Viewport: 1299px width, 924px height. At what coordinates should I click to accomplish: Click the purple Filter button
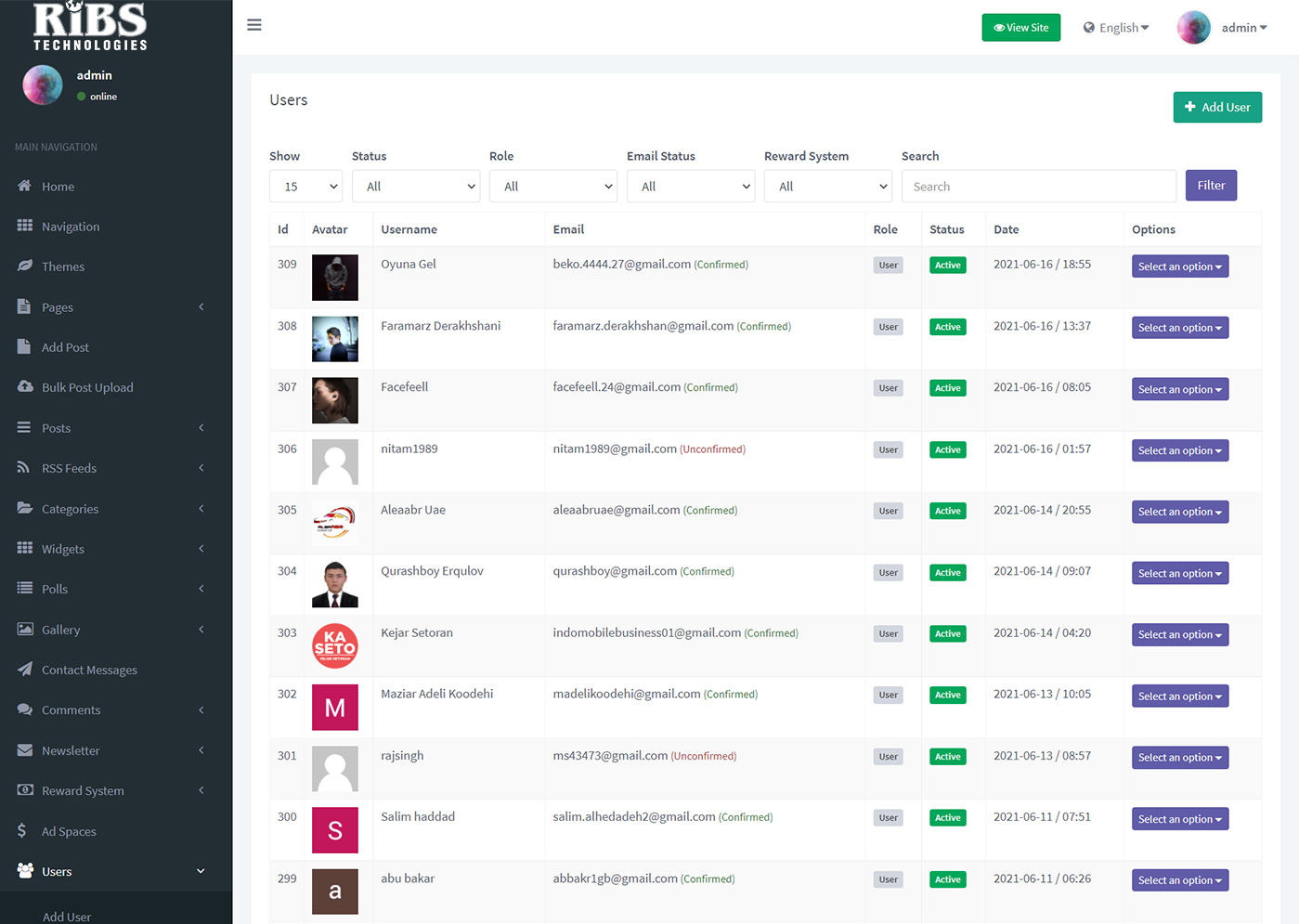click(x=1210, y=186)
